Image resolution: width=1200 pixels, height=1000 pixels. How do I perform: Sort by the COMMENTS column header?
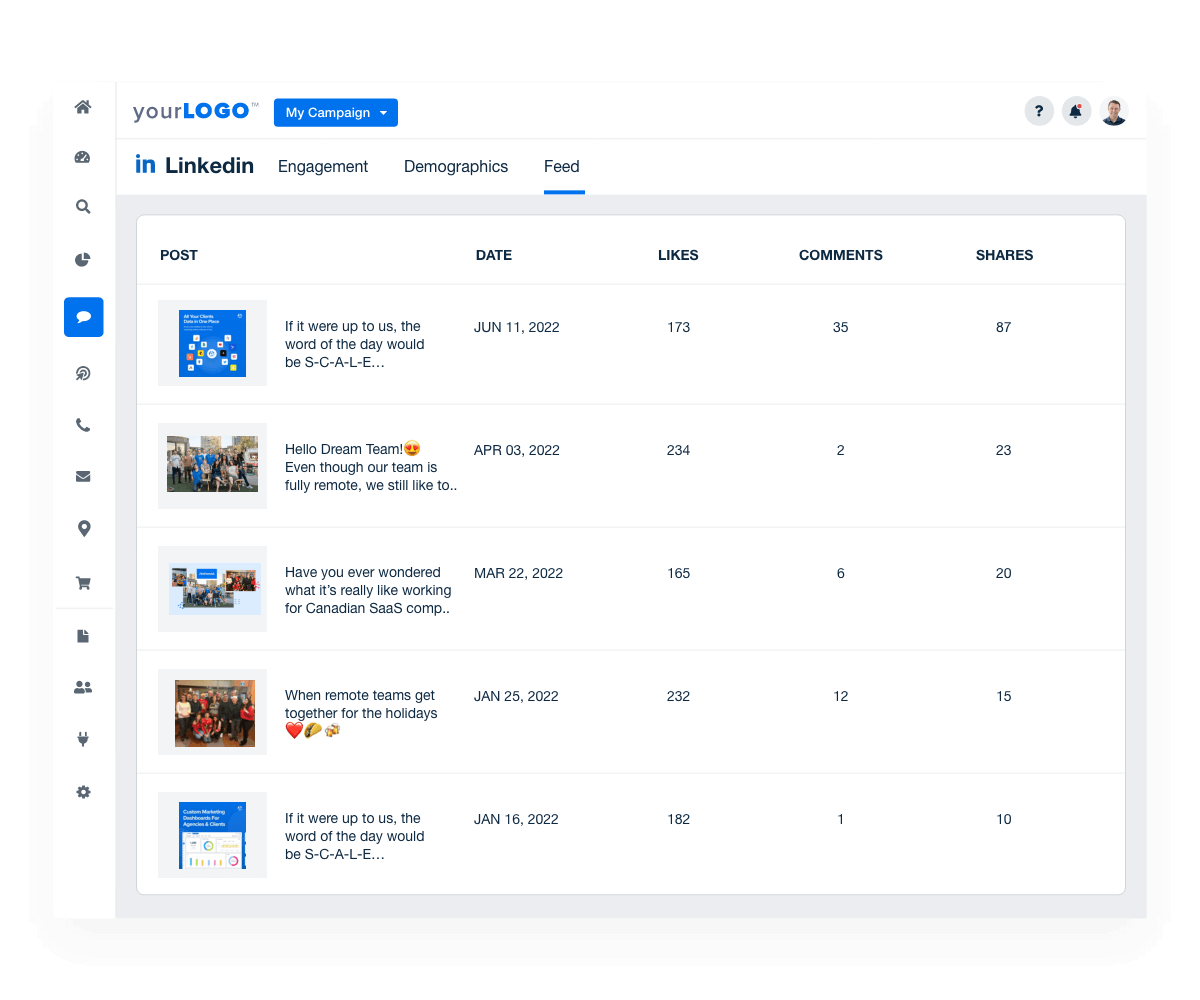click(x=841, y=255)
